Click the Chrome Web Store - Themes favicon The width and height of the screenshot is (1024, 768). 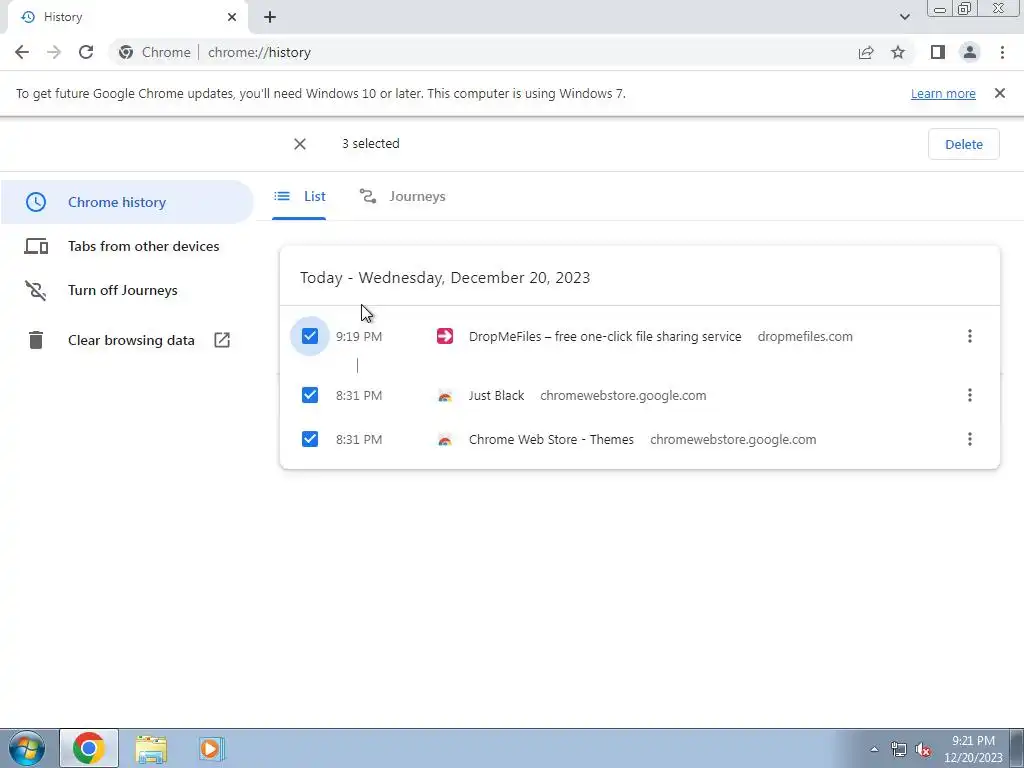(x=445, y=440)
